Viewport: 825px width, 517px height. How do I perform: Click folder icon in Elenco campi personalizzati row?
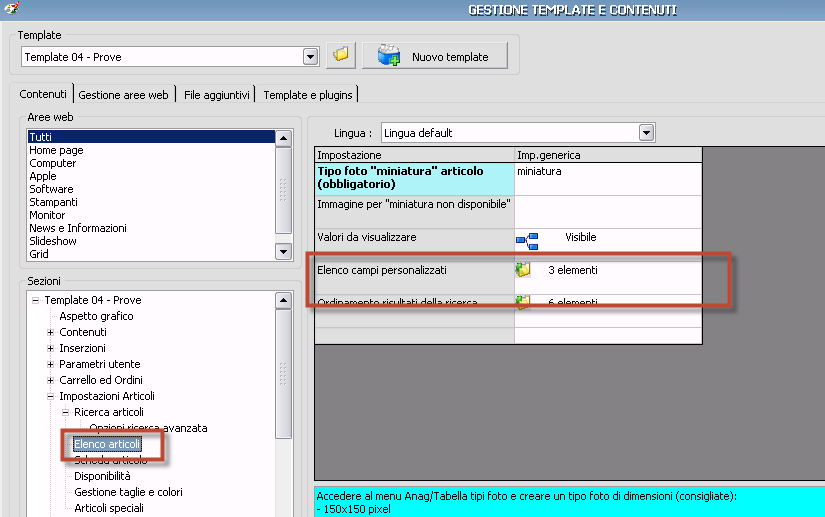tap(522, 270)
